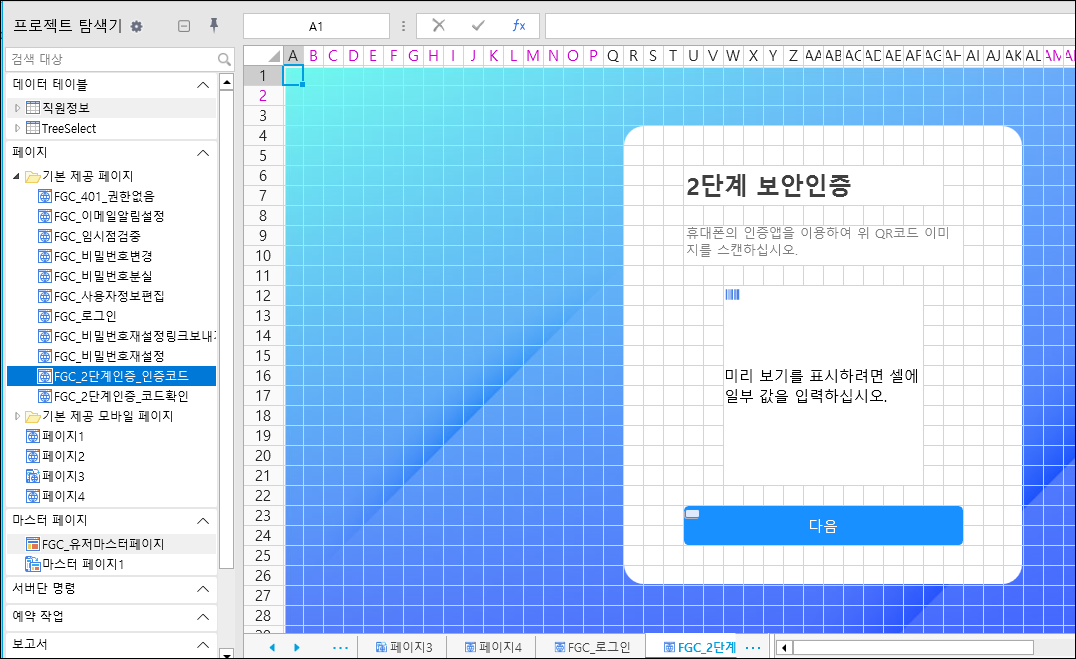This screenshot has height=659, width=1076.
Task: Show more tabs via right ellipsis
Action: tap(753, 647)
